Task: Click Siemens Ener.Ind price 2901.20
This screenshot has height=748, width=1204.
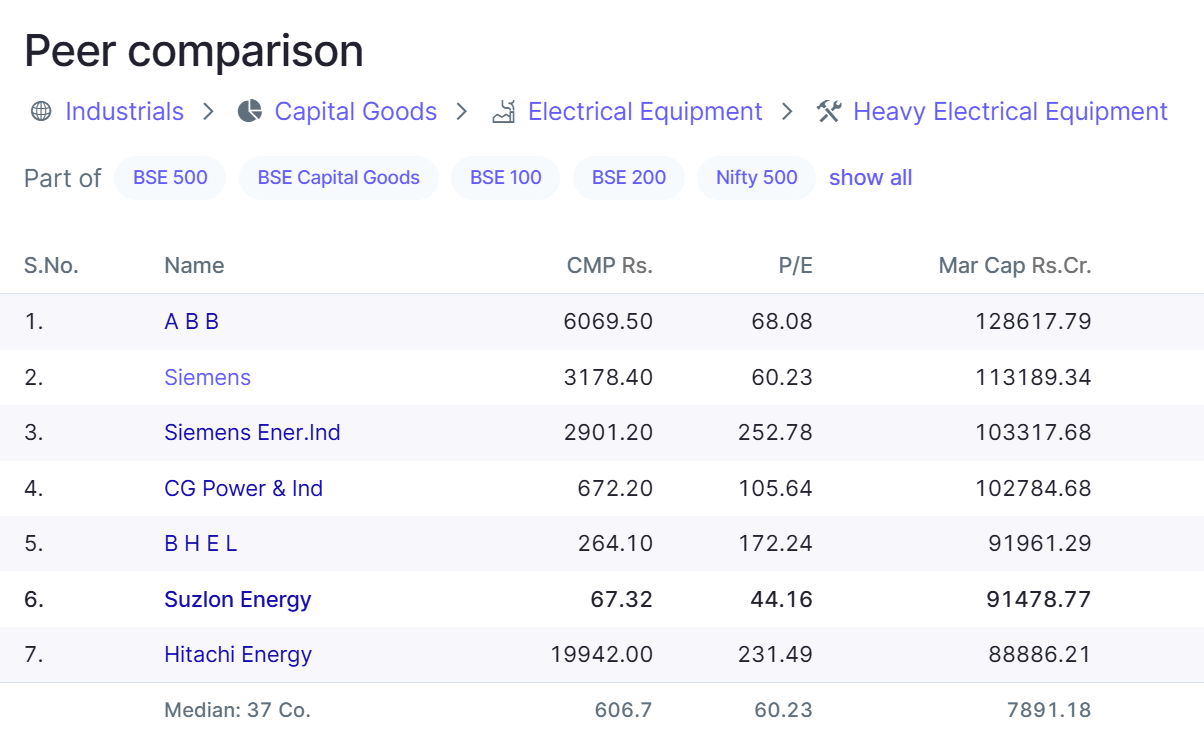Action: [x=608, y=433]
